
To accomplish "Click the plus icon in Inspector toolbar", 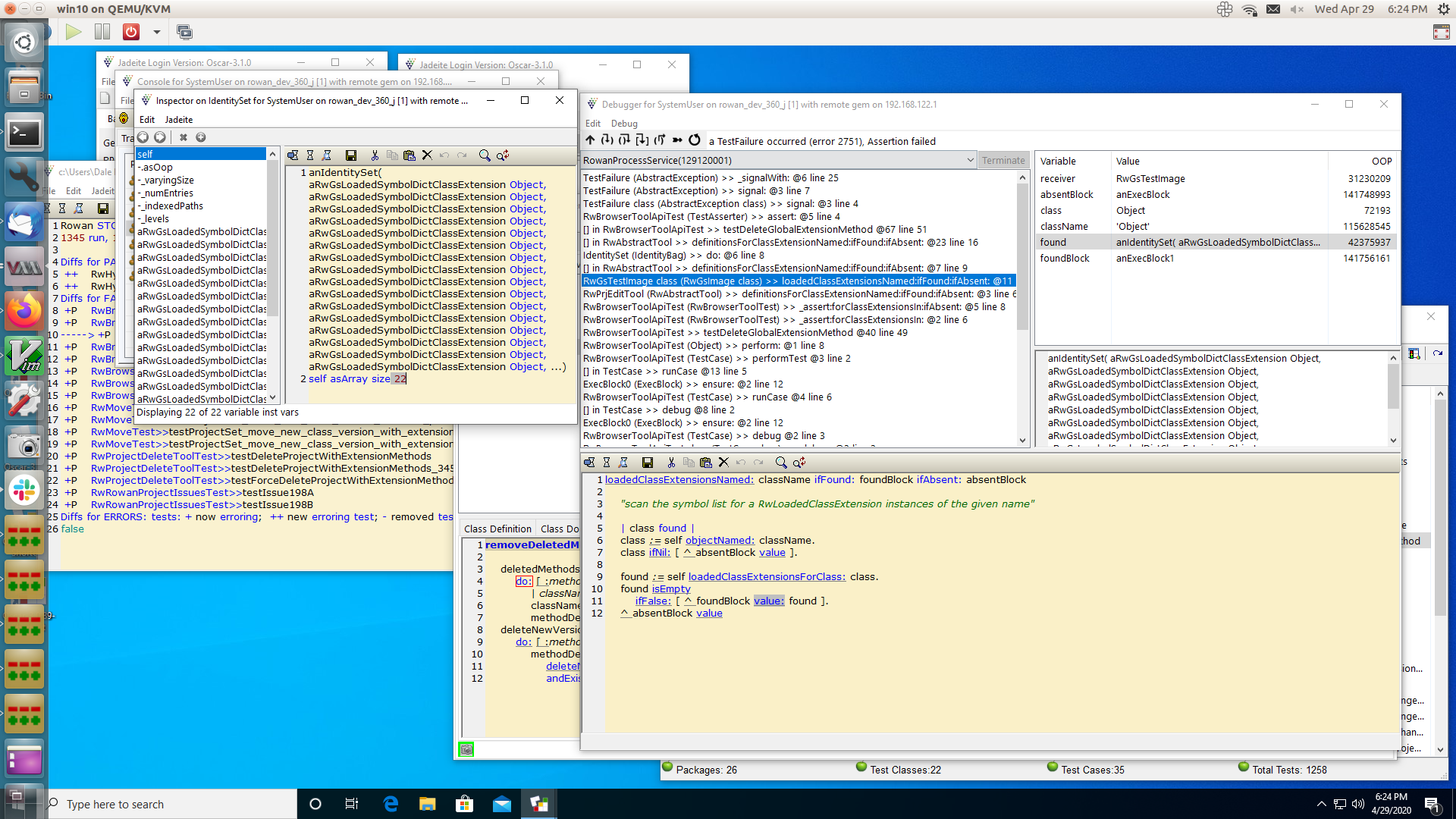I will pyautogui.click(x=201, y=137).
